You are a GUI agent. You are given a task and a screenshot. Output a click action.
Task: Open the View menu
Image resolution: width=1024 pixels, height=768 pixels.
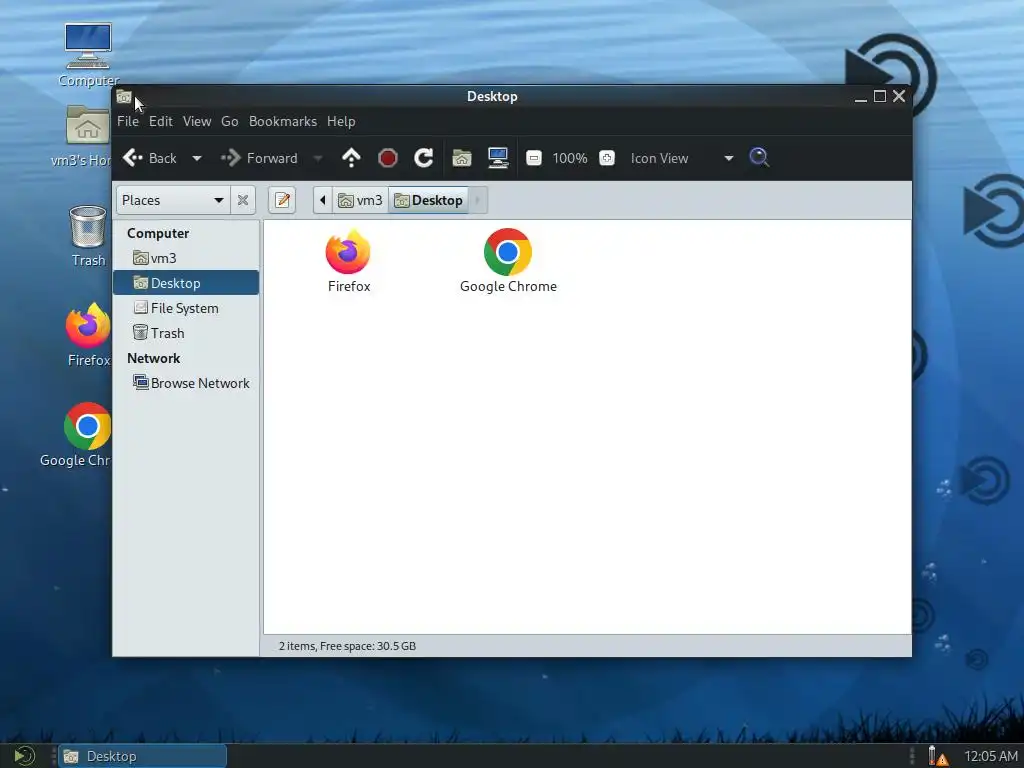pos(197,121)
